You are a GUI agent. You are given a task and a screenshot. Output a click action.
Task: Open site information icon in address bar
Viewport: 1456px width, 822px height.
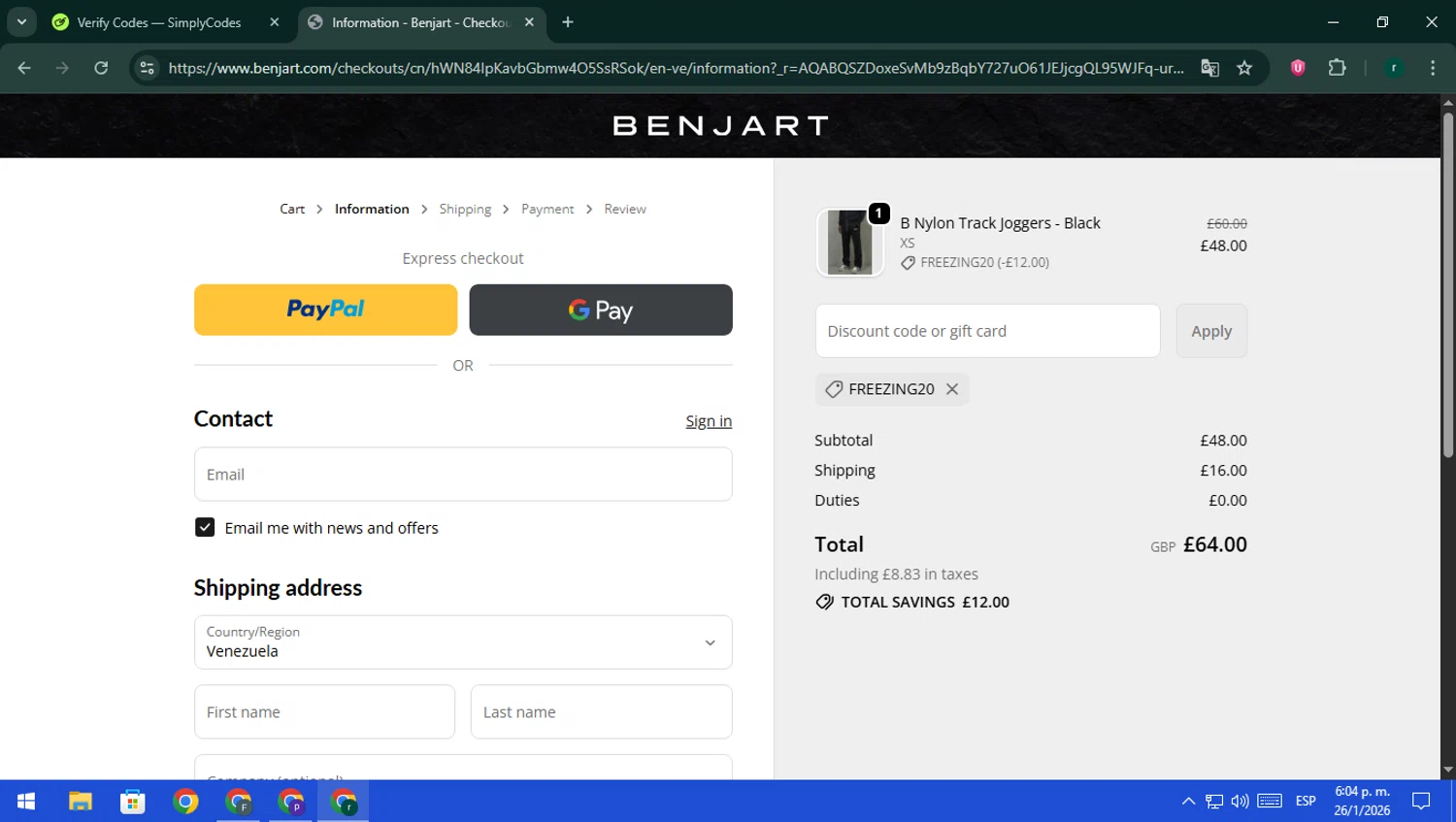[x=147, y=68]
